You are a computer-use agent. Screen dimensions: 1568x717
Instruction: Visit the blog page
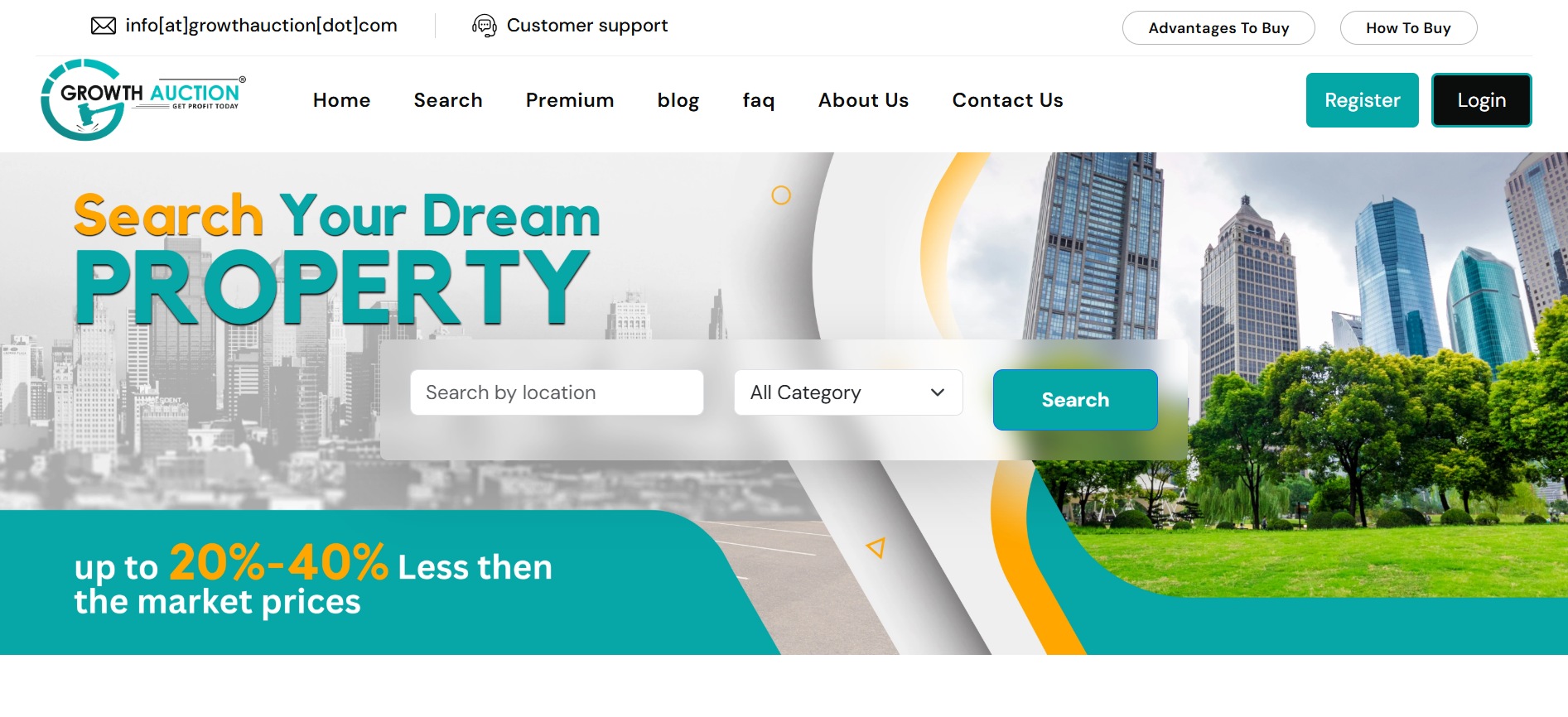(x=678, y=100)
